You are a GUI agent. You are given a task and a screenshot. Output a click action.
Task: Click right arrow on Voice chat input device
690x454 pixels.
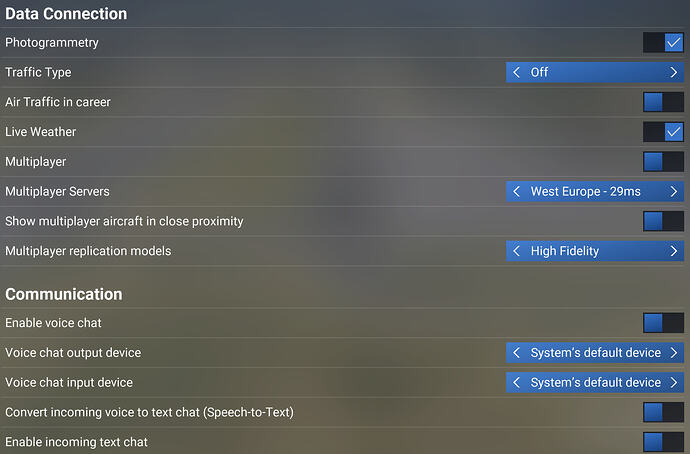click(x=674, y=382)
